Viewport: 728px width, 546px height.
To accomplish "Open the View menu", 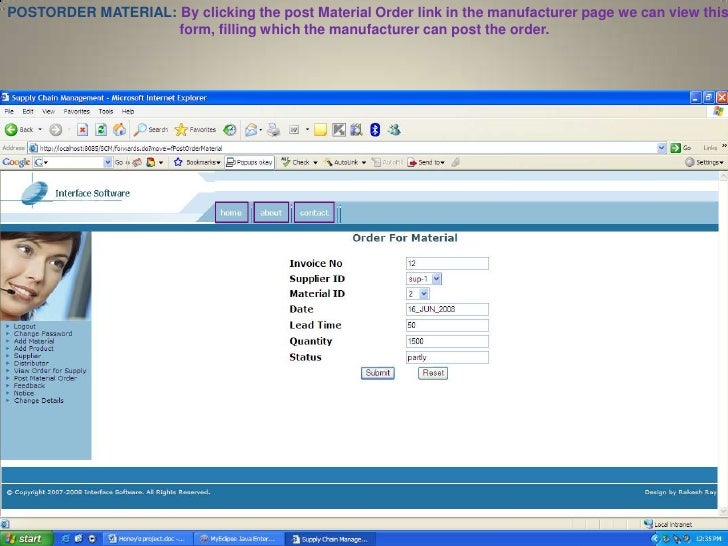I will pos(48,111).
